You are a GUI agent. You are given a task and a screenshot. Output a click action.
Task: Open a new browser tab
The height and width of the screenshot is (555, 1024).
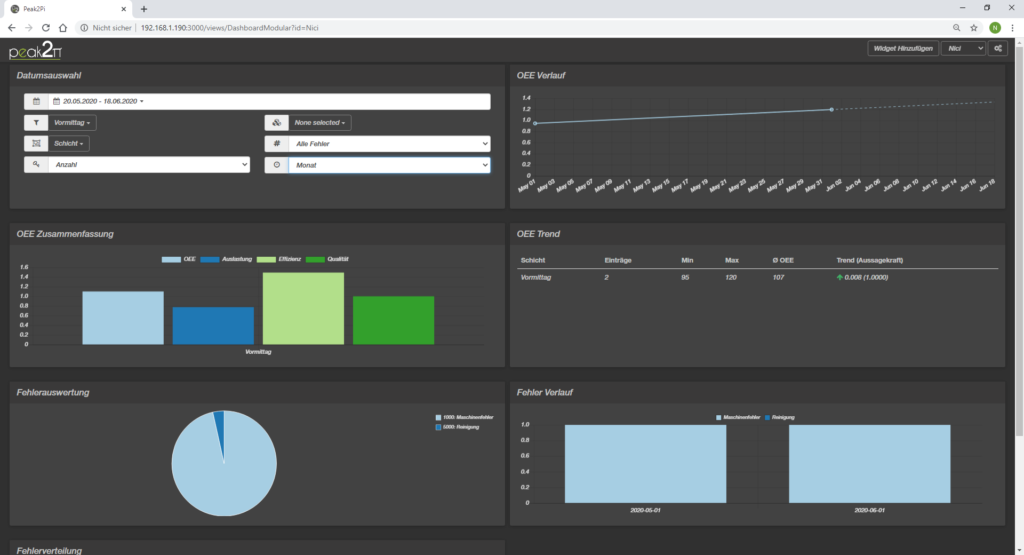(x=144, y=8)
